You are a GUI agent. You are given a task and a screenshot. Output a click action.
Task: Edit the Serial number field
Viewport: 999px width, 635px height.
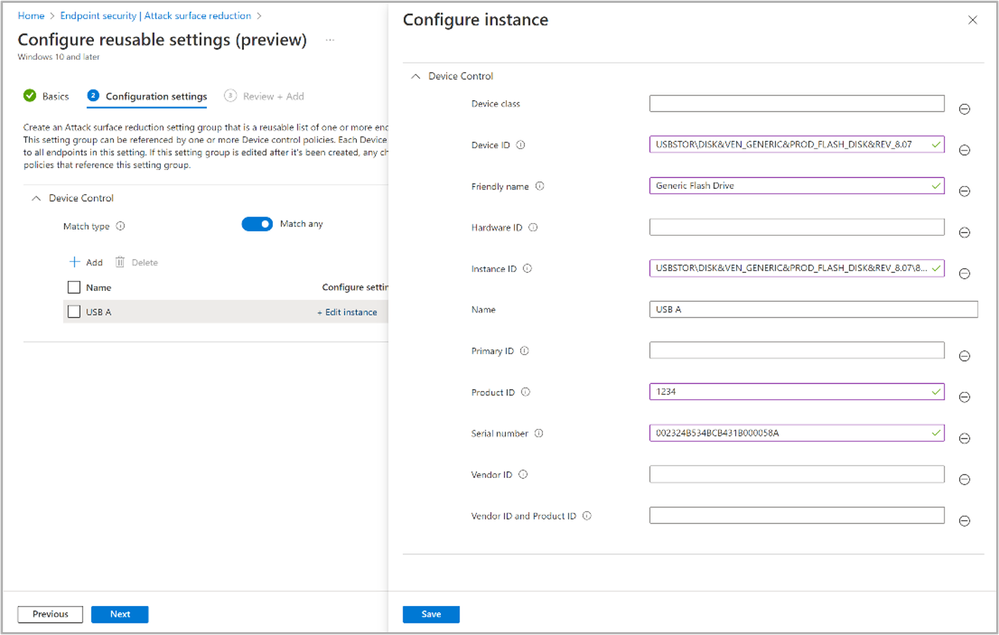pos(796,432)
